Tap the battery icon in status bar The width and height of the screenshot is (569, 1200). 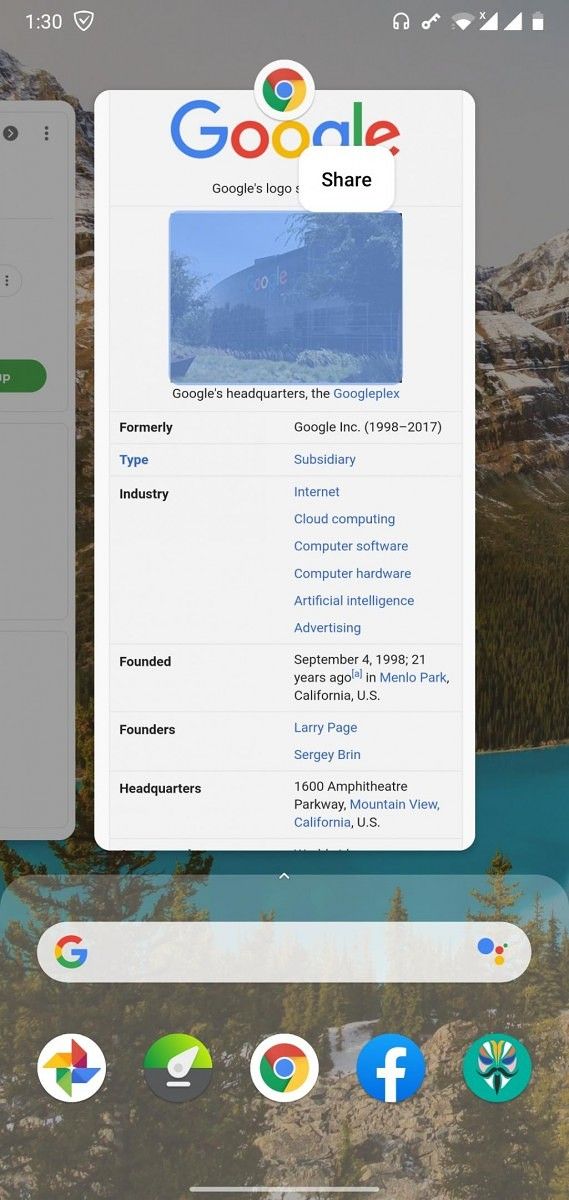tap(538, 21)
